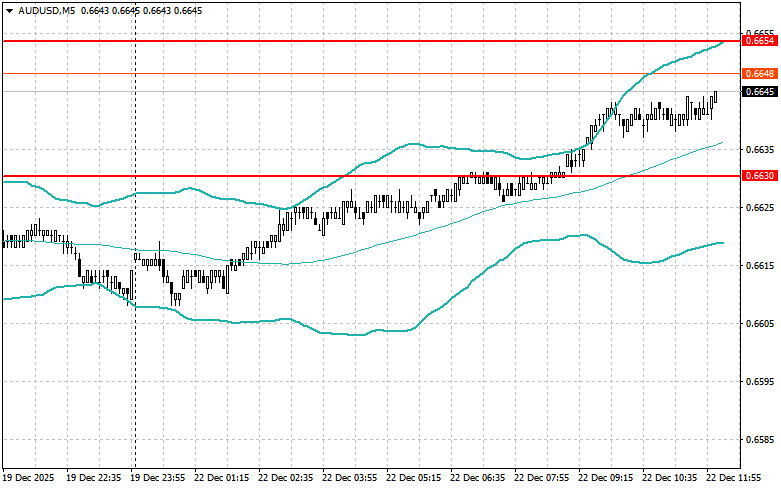The image size is (781, 489).
Task: Select the black 0.6645 current price label
Action: [760, 92]
